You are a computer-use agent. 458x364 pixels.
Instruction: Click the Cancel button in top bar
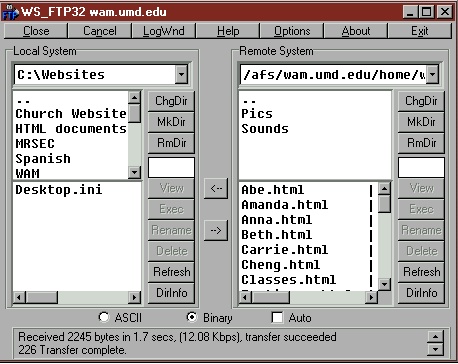(100, 31)
